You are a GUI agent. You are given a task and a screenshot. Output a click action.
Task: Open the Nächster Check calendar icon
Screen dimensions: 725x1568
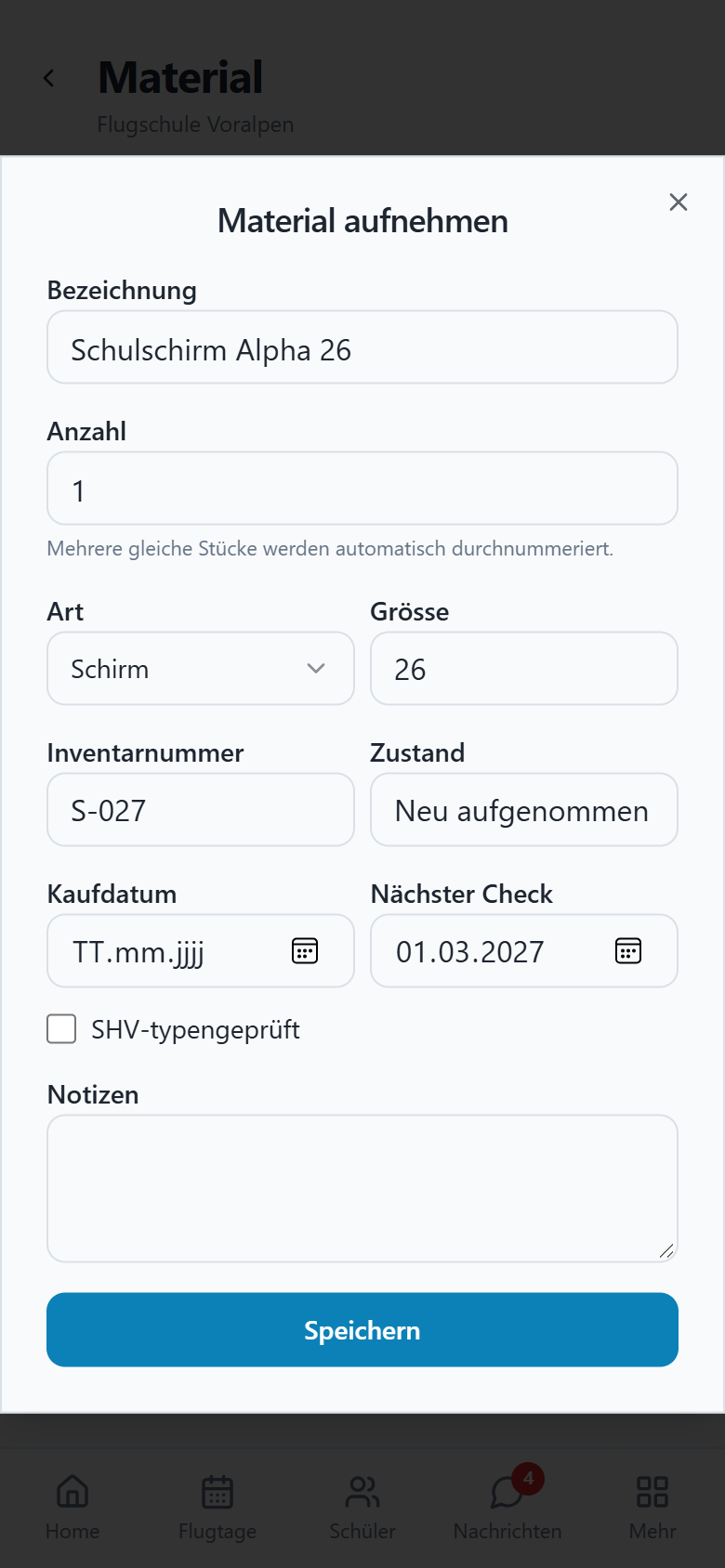pyautogui.click(x=628, y=950)
